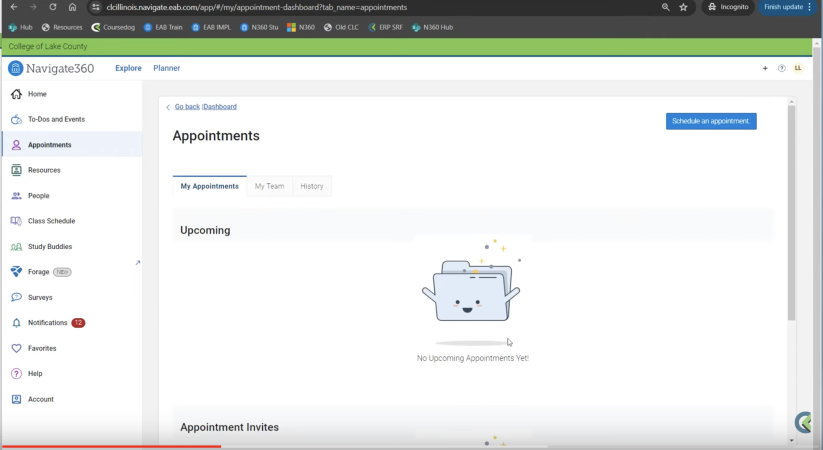This screenshot has height=450, width=823.
Task: Switch to the My Team tab
Action: [269, 186]
